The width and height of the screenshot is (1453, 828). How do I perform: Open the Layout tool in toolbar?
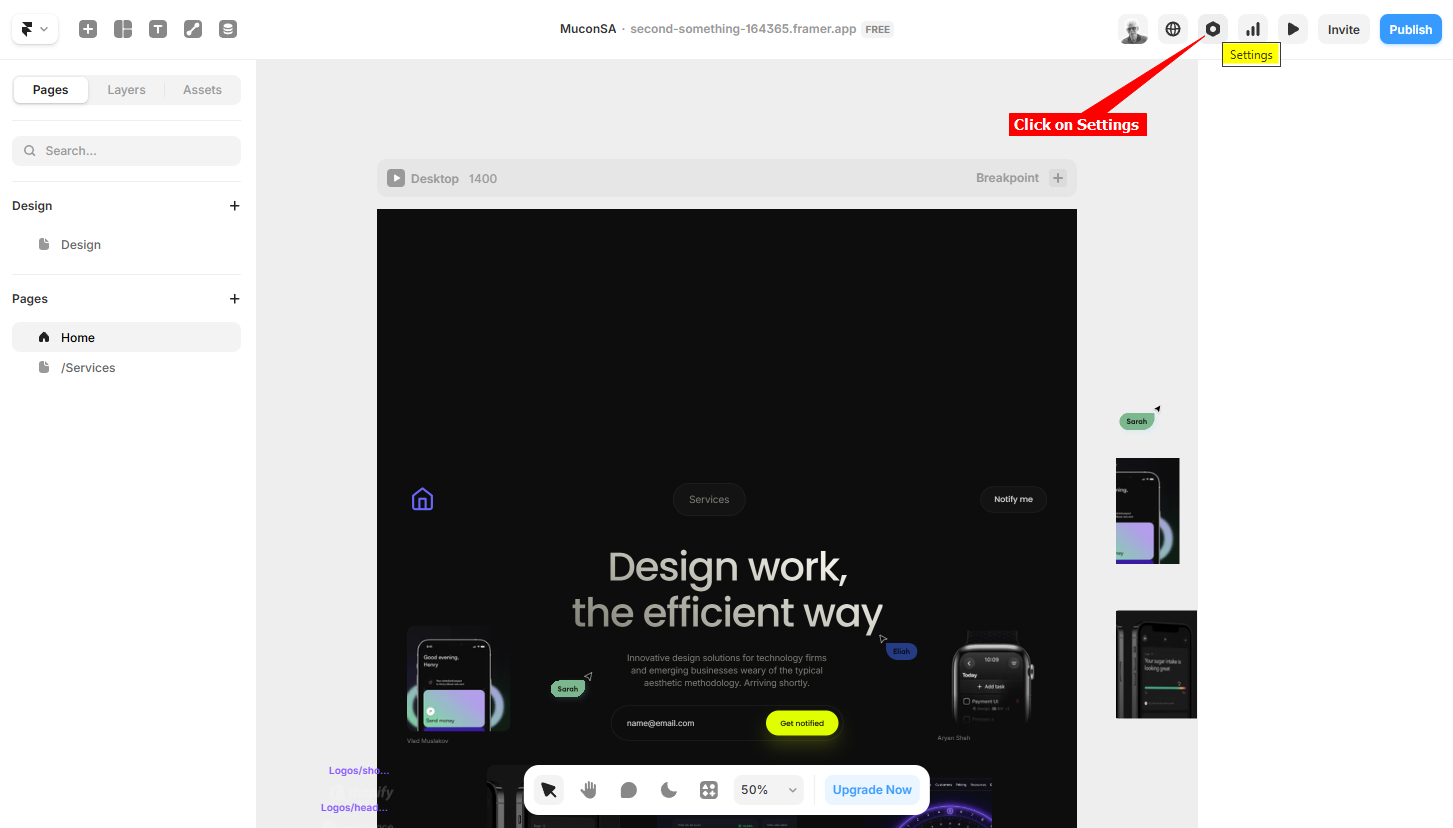point(123,29)
